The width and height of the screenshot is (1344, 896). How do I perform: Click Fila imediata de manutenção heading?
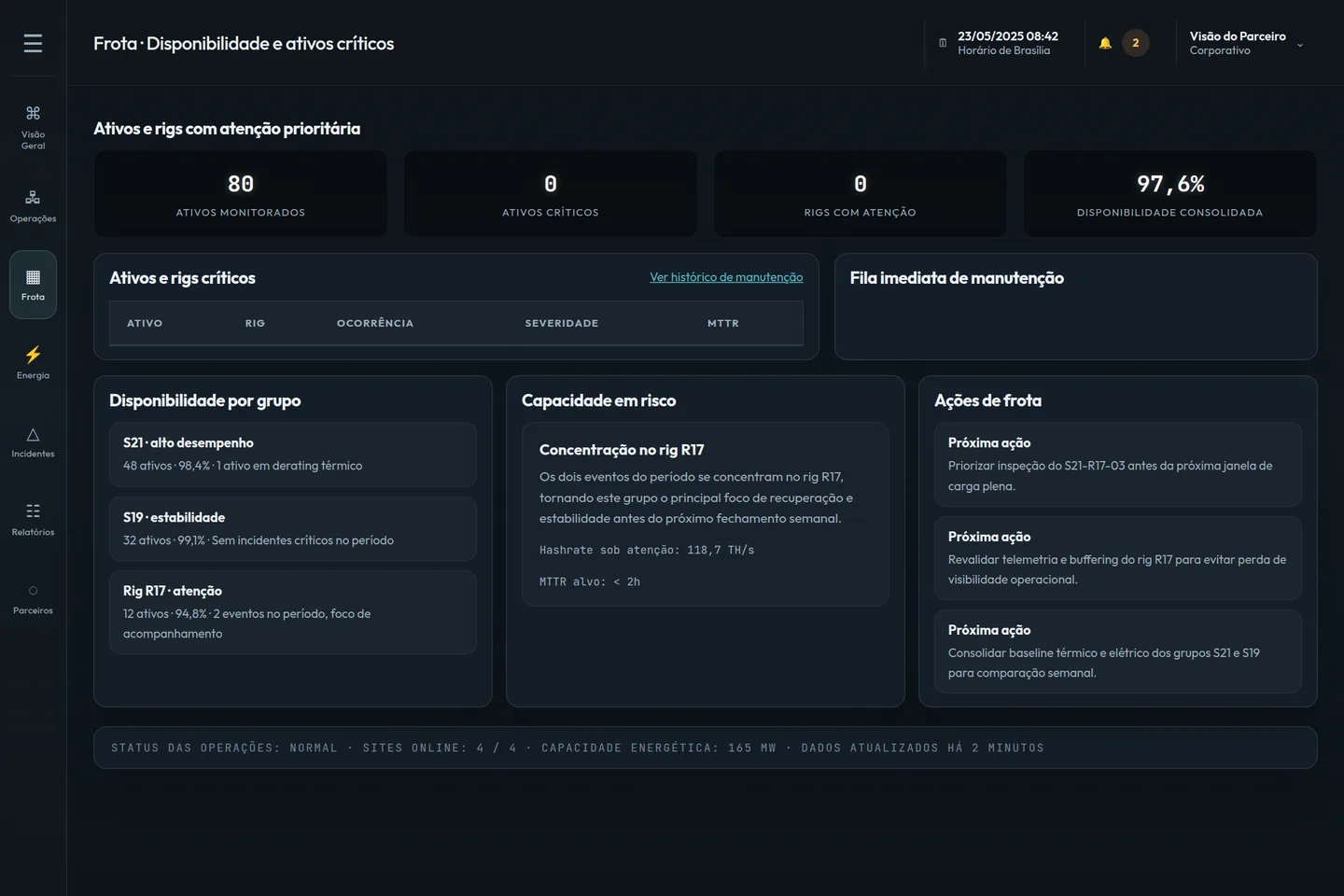pyautogui.click(x=957, y=278)
